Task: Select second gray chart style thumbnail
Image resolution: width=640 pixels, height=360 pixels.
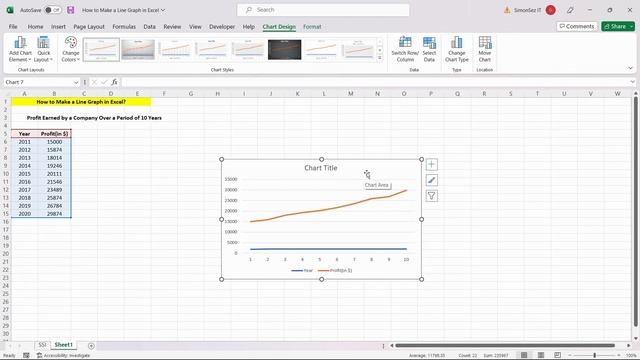Action: [138, 49]
